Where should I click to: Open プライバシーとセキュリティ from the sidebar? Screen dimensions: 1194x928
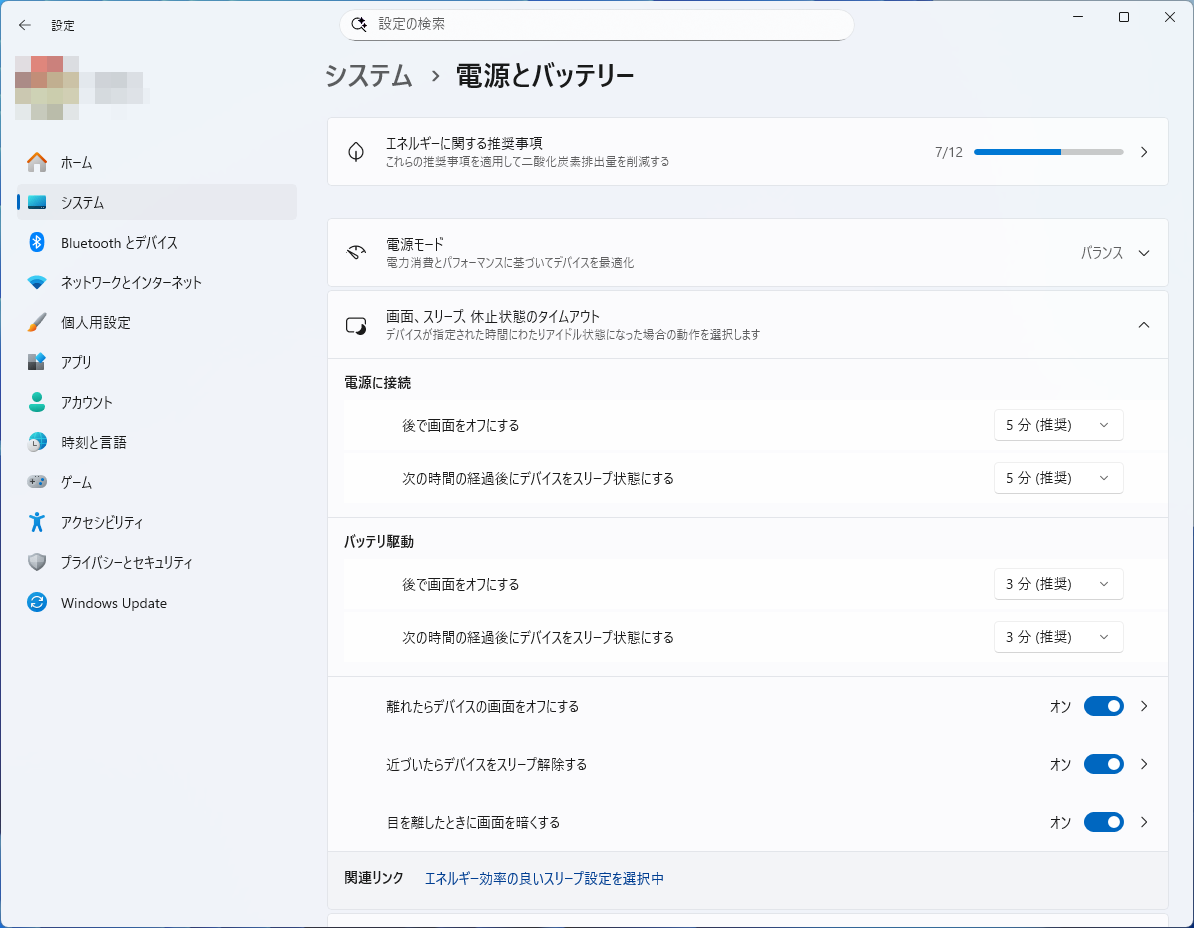(32, 562)
